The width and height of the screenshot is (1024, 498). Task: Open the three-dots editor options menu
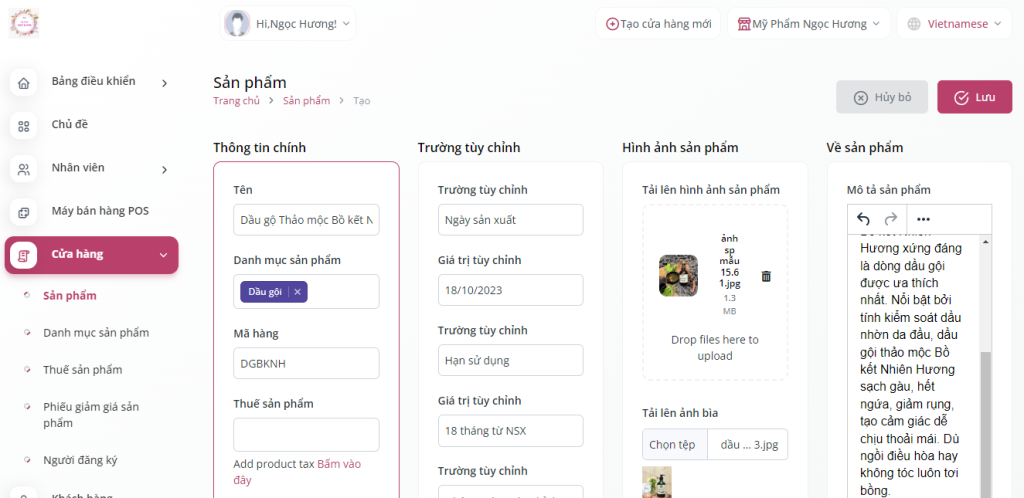(x=923, y=219)
